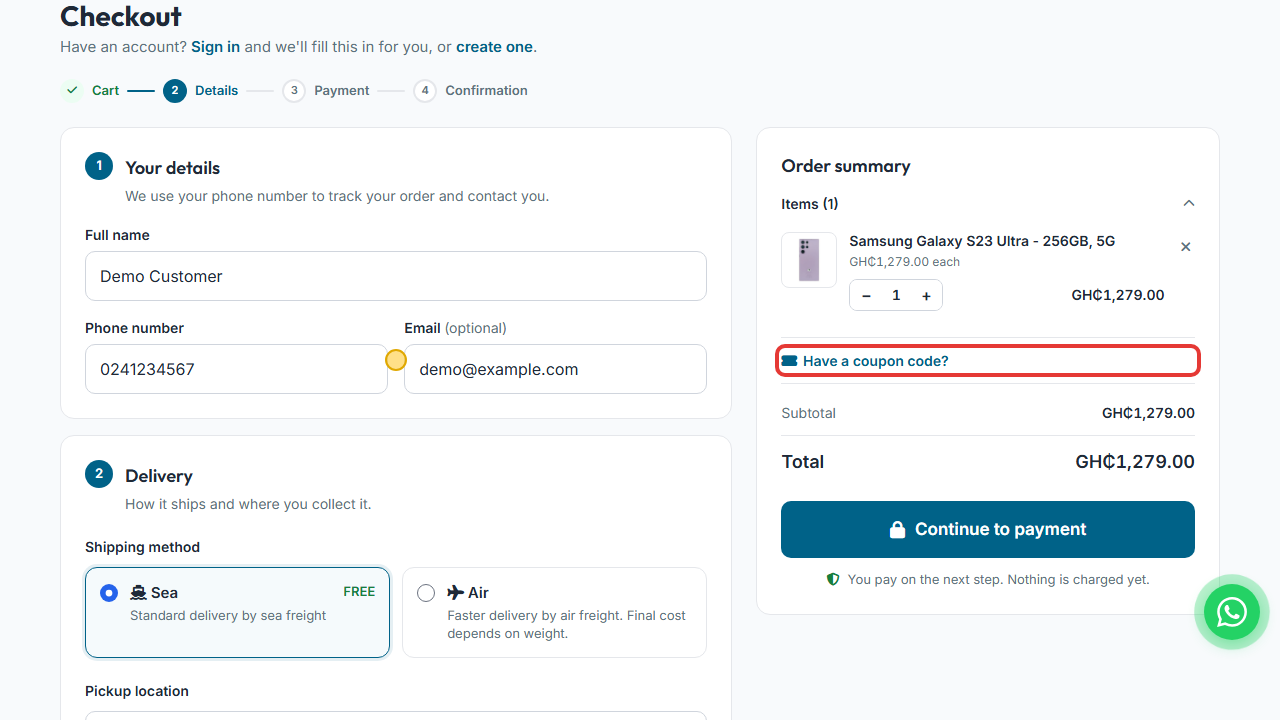This screenshot has height=720, width=1280.
Task: Select Sea shipping method radio
Action: (x=109, y=593)
